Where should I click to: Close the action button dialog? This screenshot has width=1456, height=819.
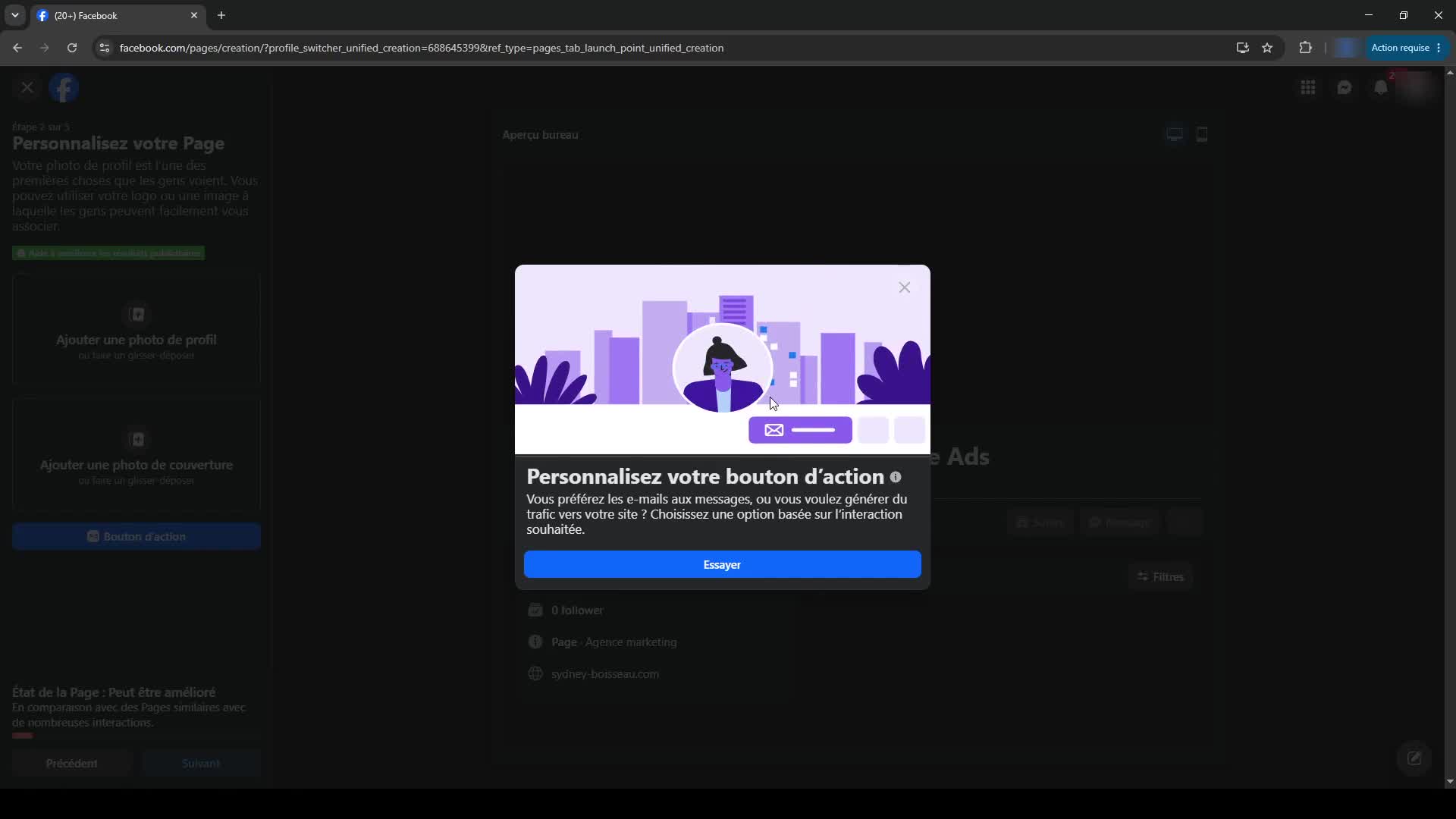pyautogui.click(x=904, y=287)
